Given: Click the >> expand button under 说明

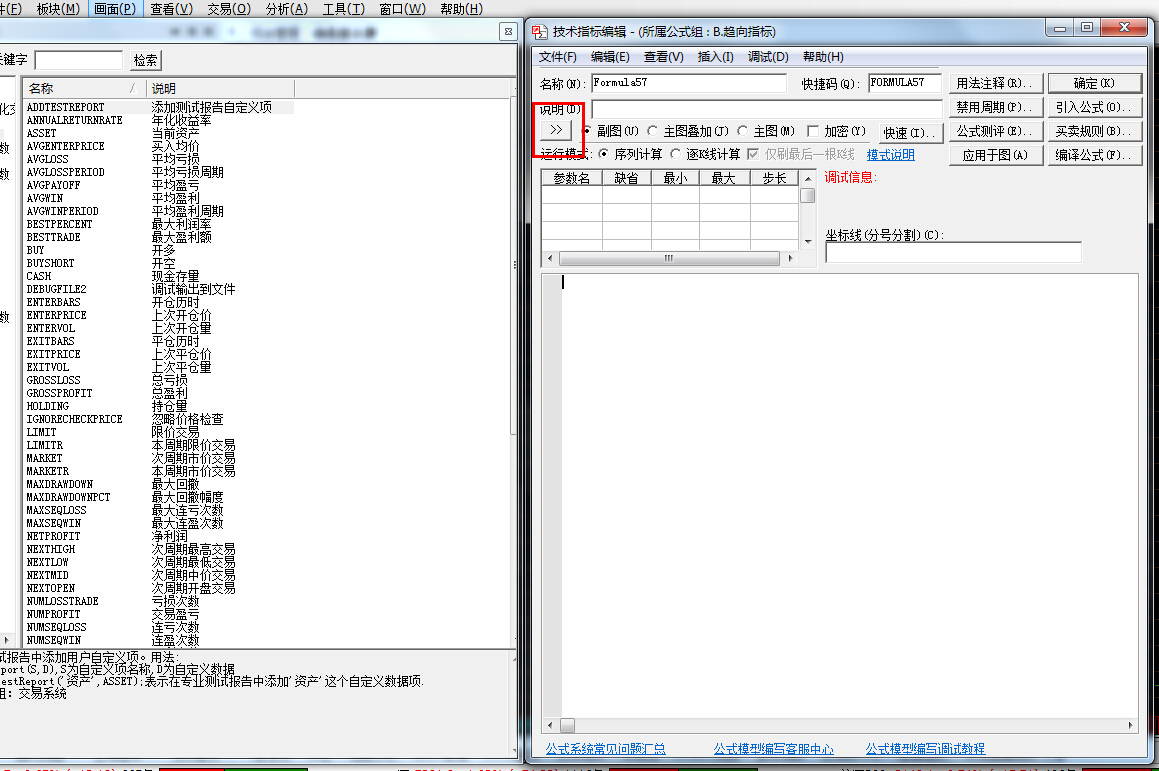Looking at the screenshot, I should tap(558, 131).
